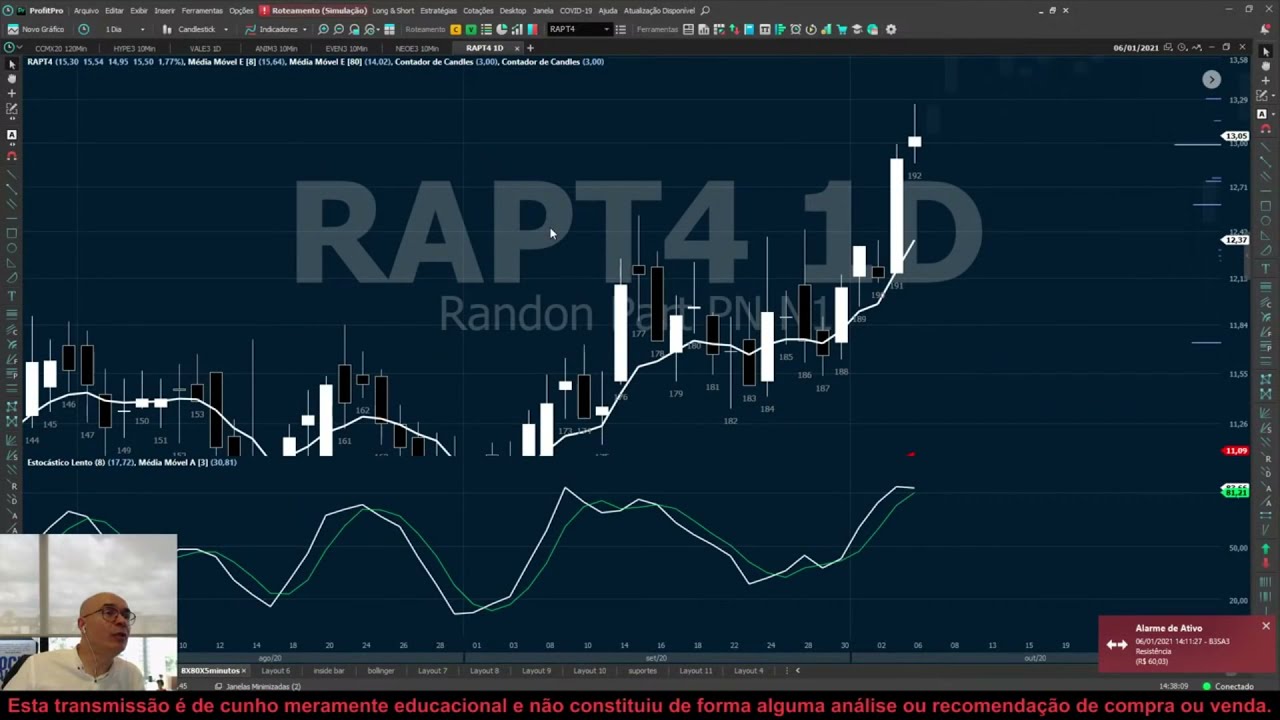
Task: Select the Layout 7 tab
Action: point(432,671)
